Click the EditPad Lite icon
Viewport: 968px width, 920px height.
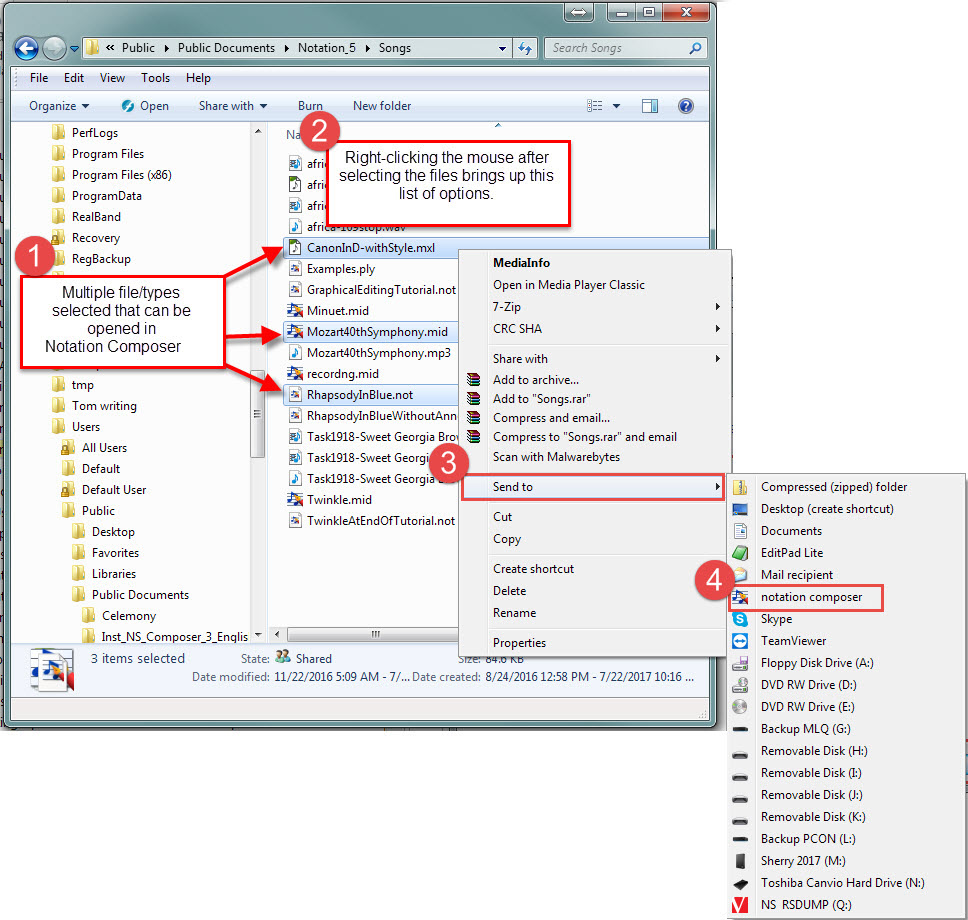(740, 553)
